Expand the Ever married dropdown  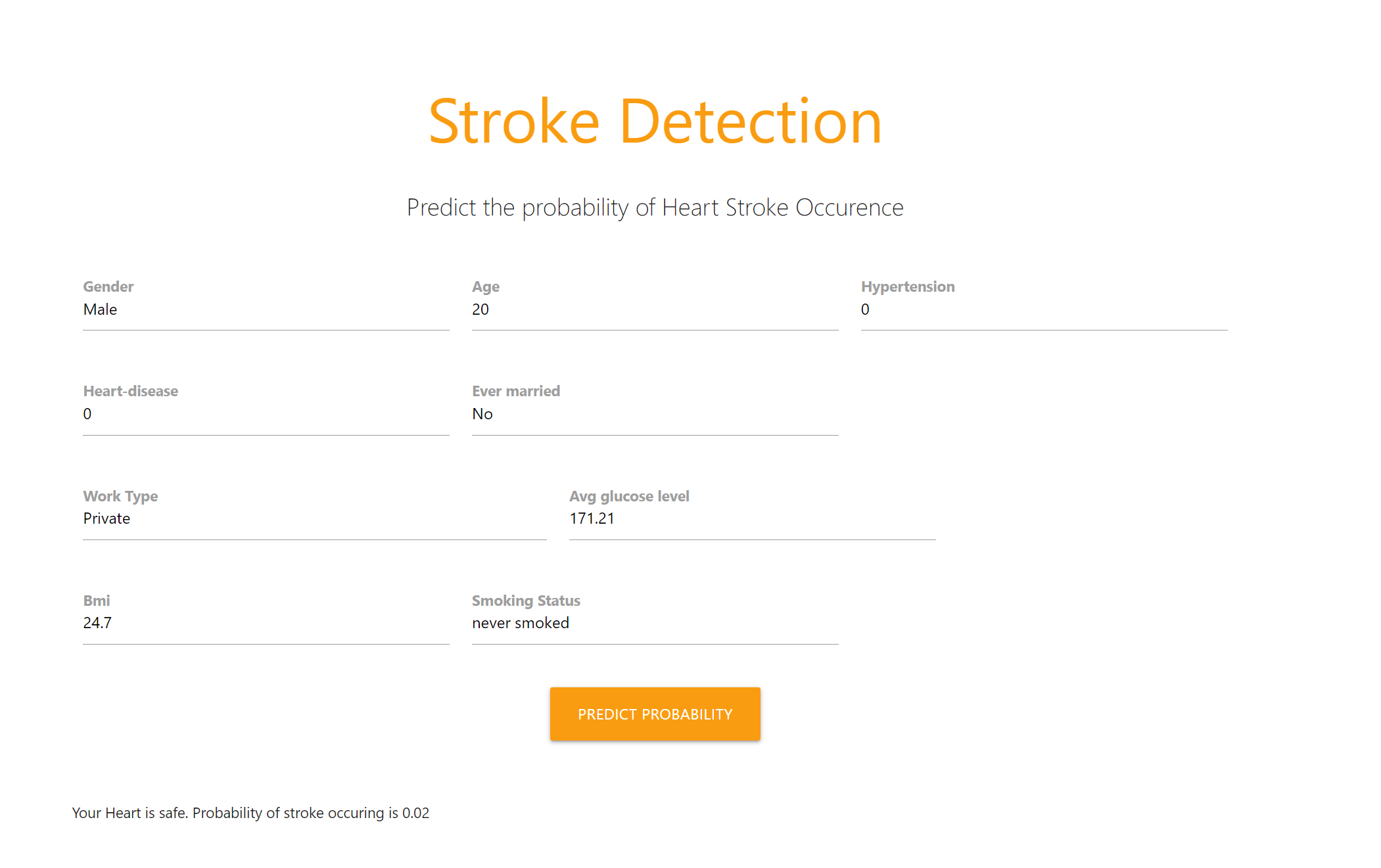(x=655, y=414)
